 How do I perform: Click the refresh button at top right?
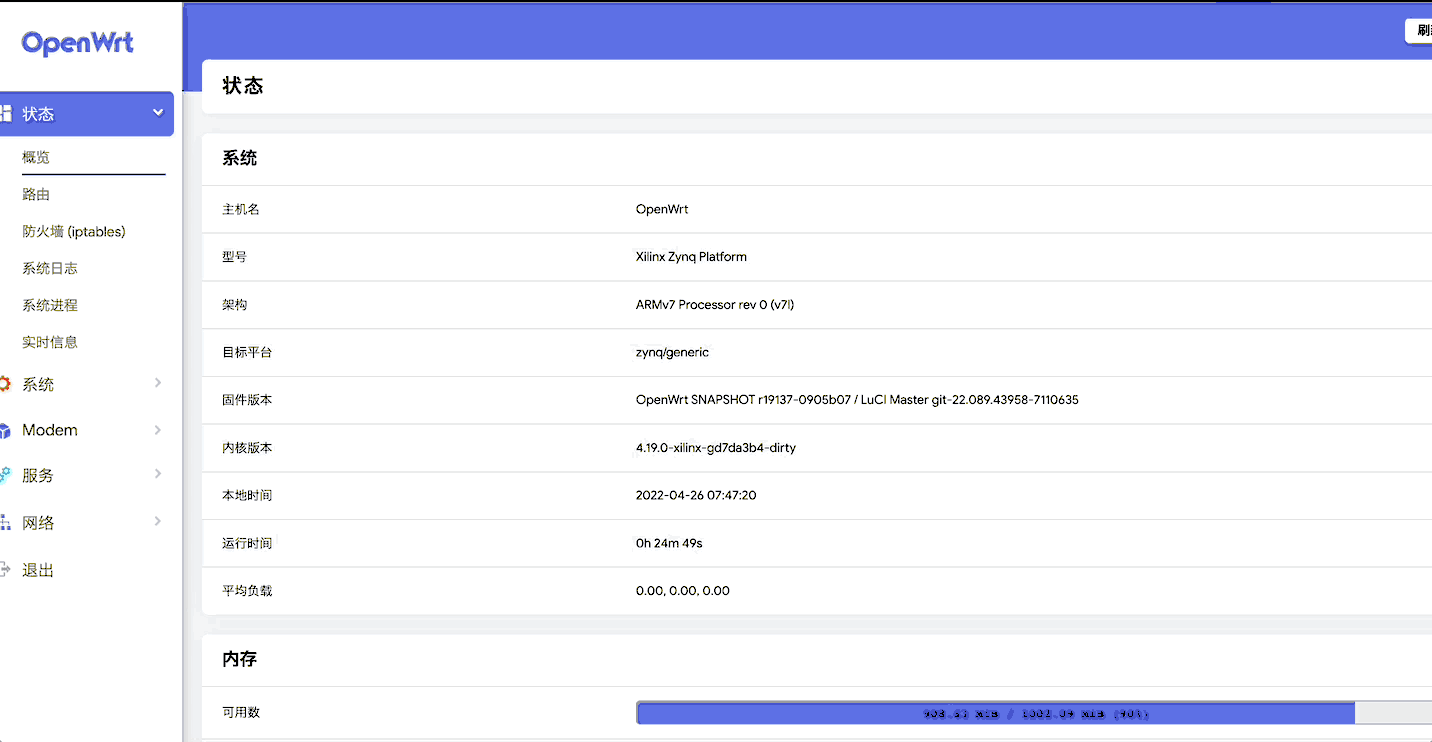1419,31
